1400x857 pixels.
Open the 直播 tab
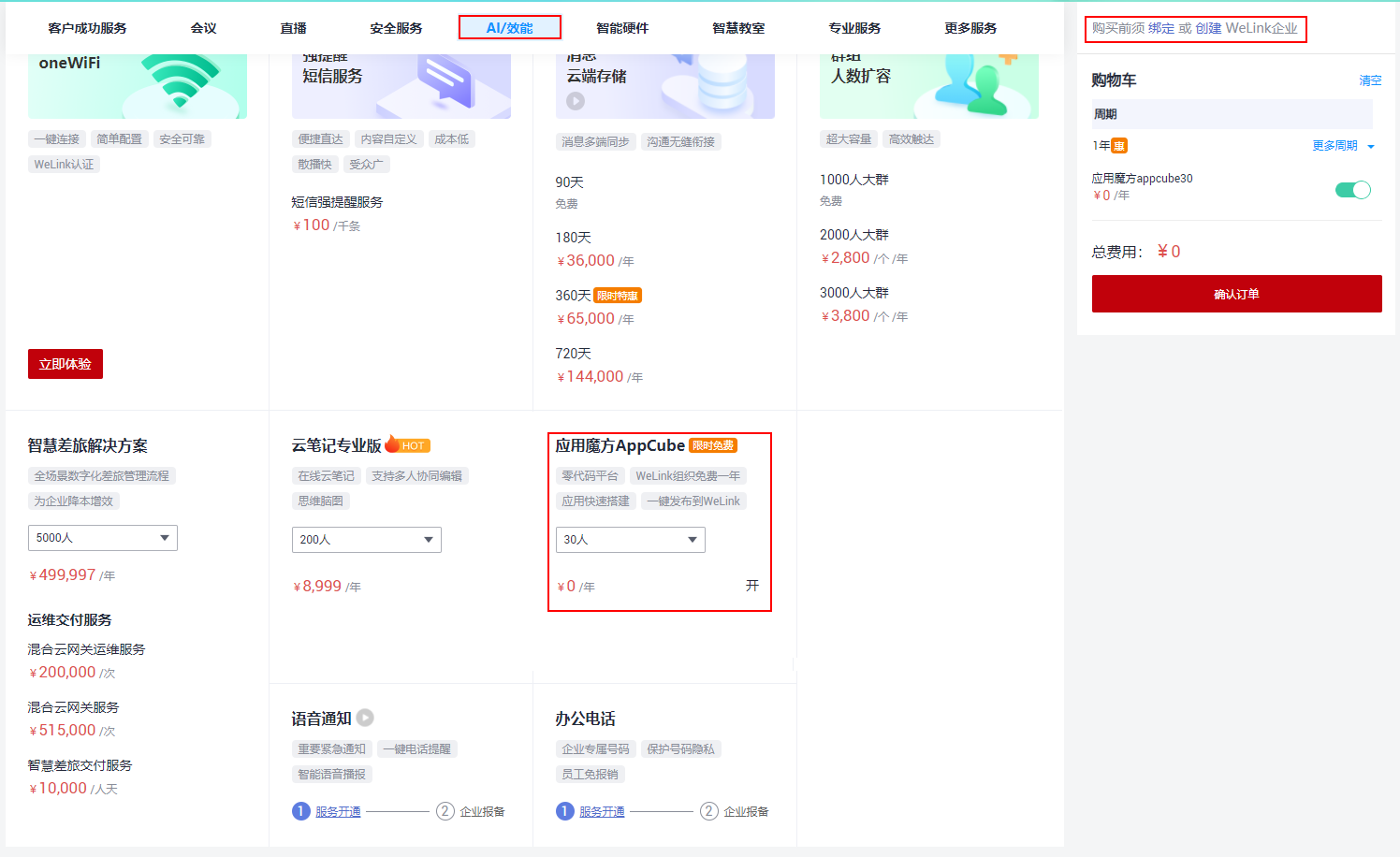(294, 28)
